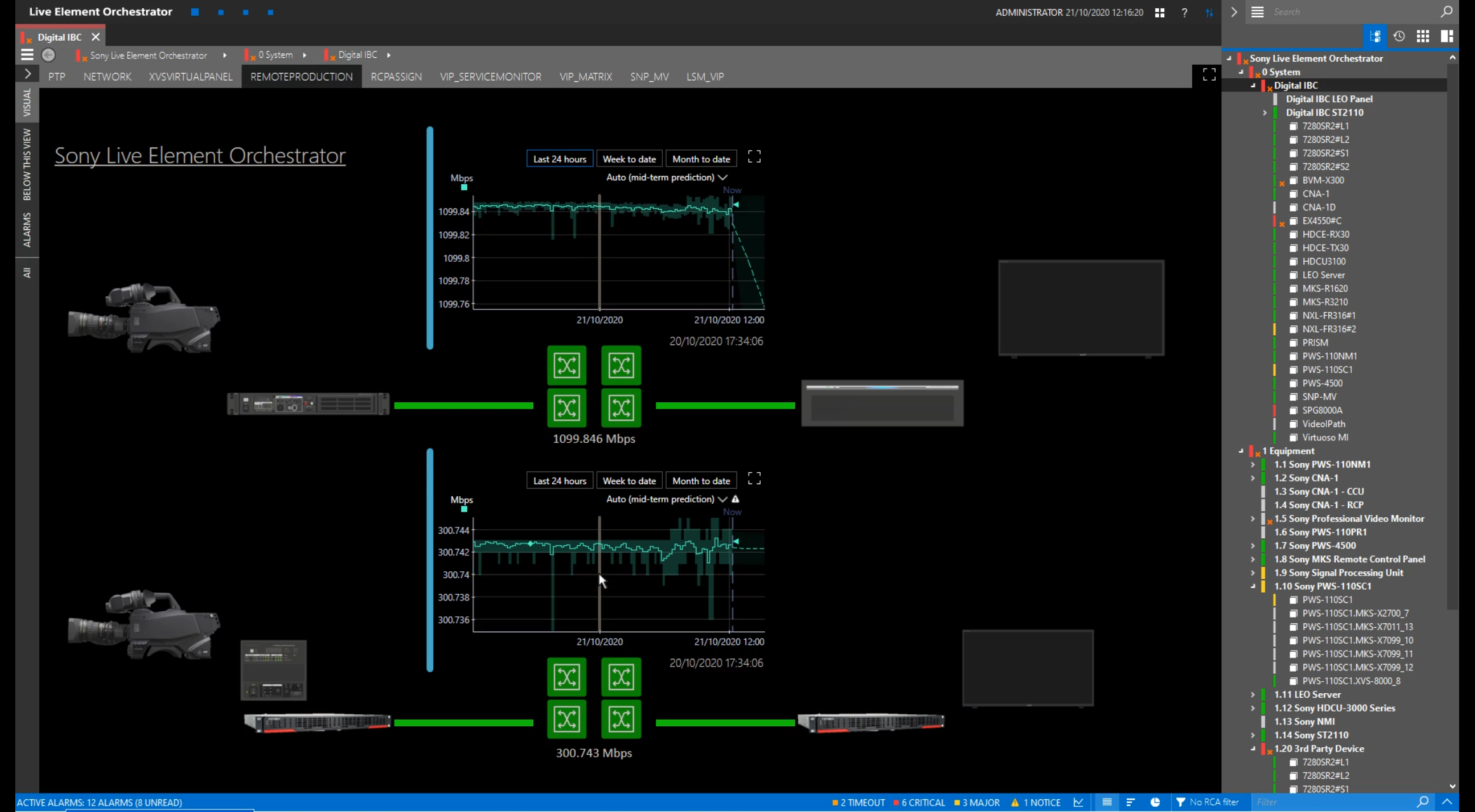Open breadcrumb arrow after Digital IBC

[x=389, y=55]
